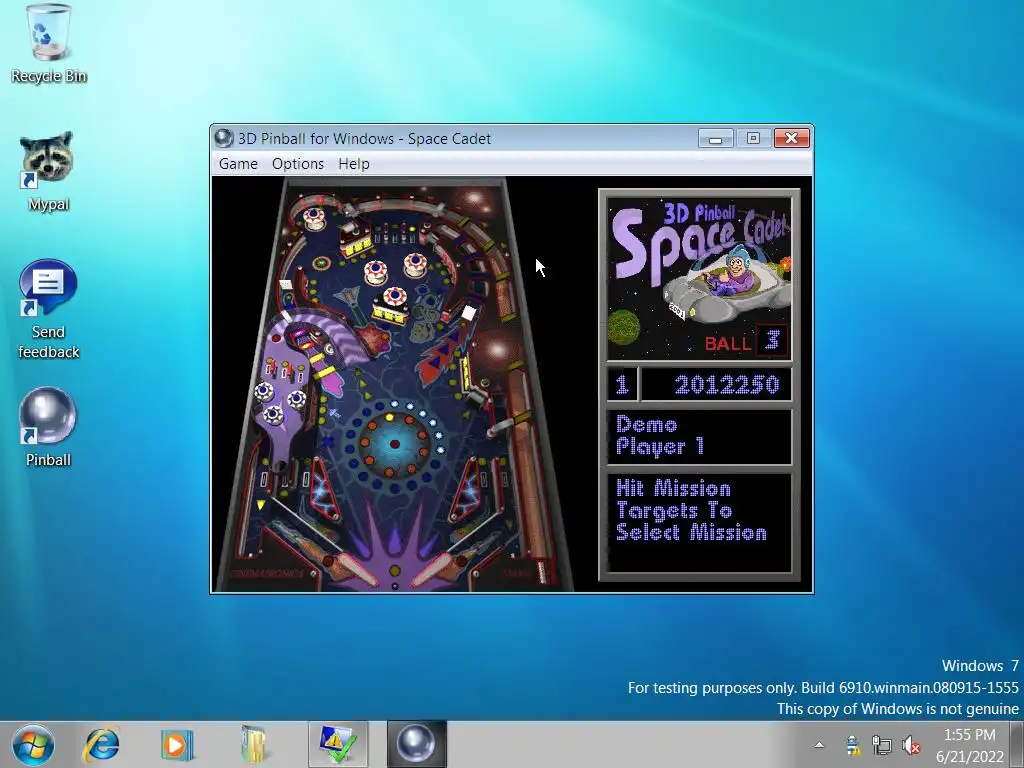Select the Send feedback desktop shortcut
1024x768 pixels.
tap(48, 310)
